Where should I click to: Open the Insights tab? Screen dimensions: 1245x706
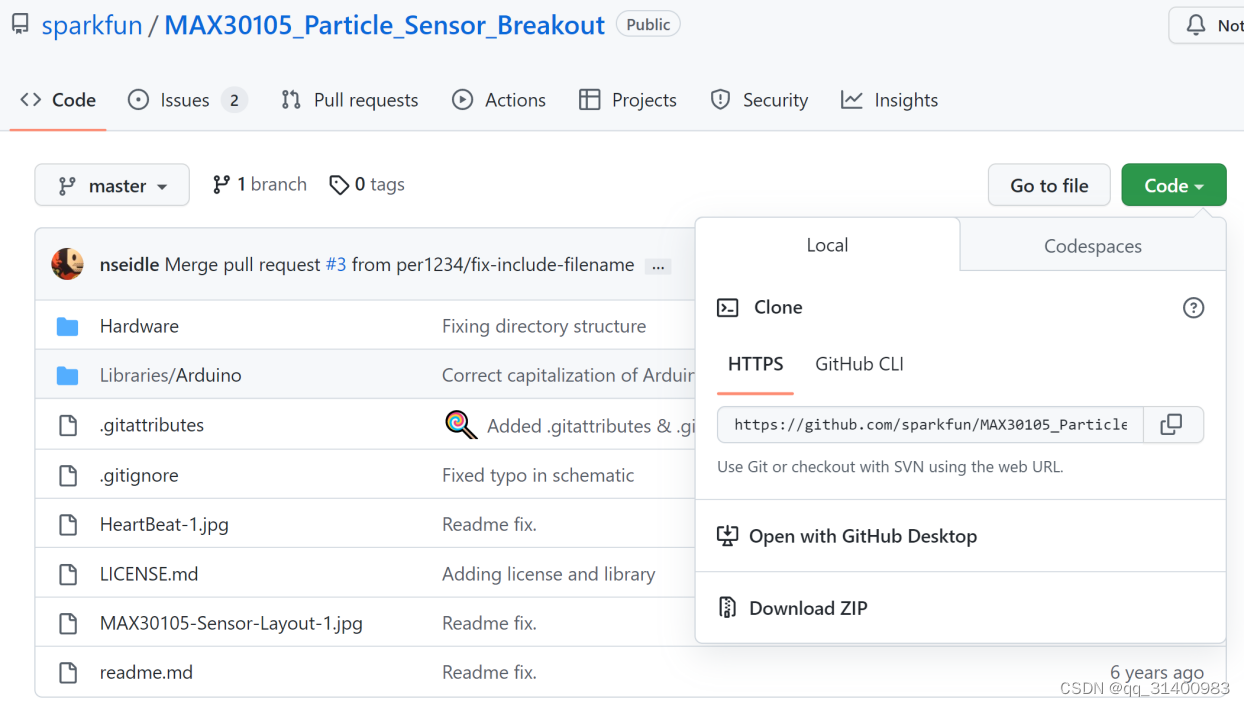pyautogui.click(x=890, y=100)
